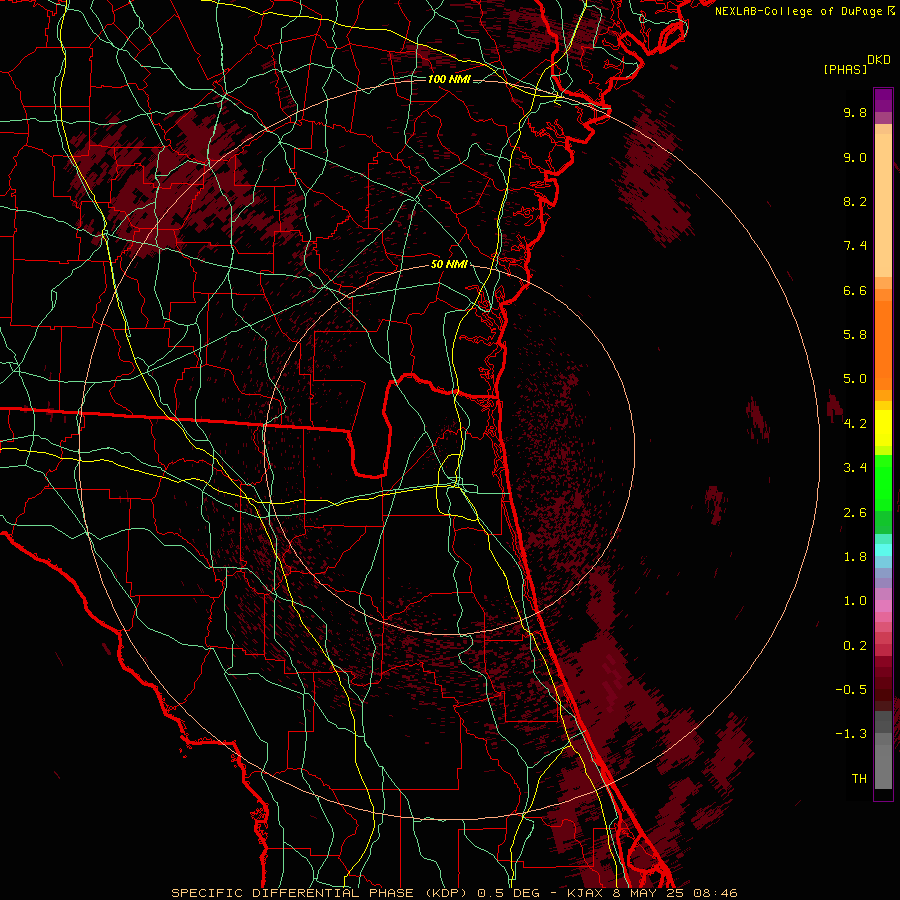Image resolution: width=900 pixels, height=900 pixels.
Task: Click the 7.4 scale value
Action: (855, 246)
